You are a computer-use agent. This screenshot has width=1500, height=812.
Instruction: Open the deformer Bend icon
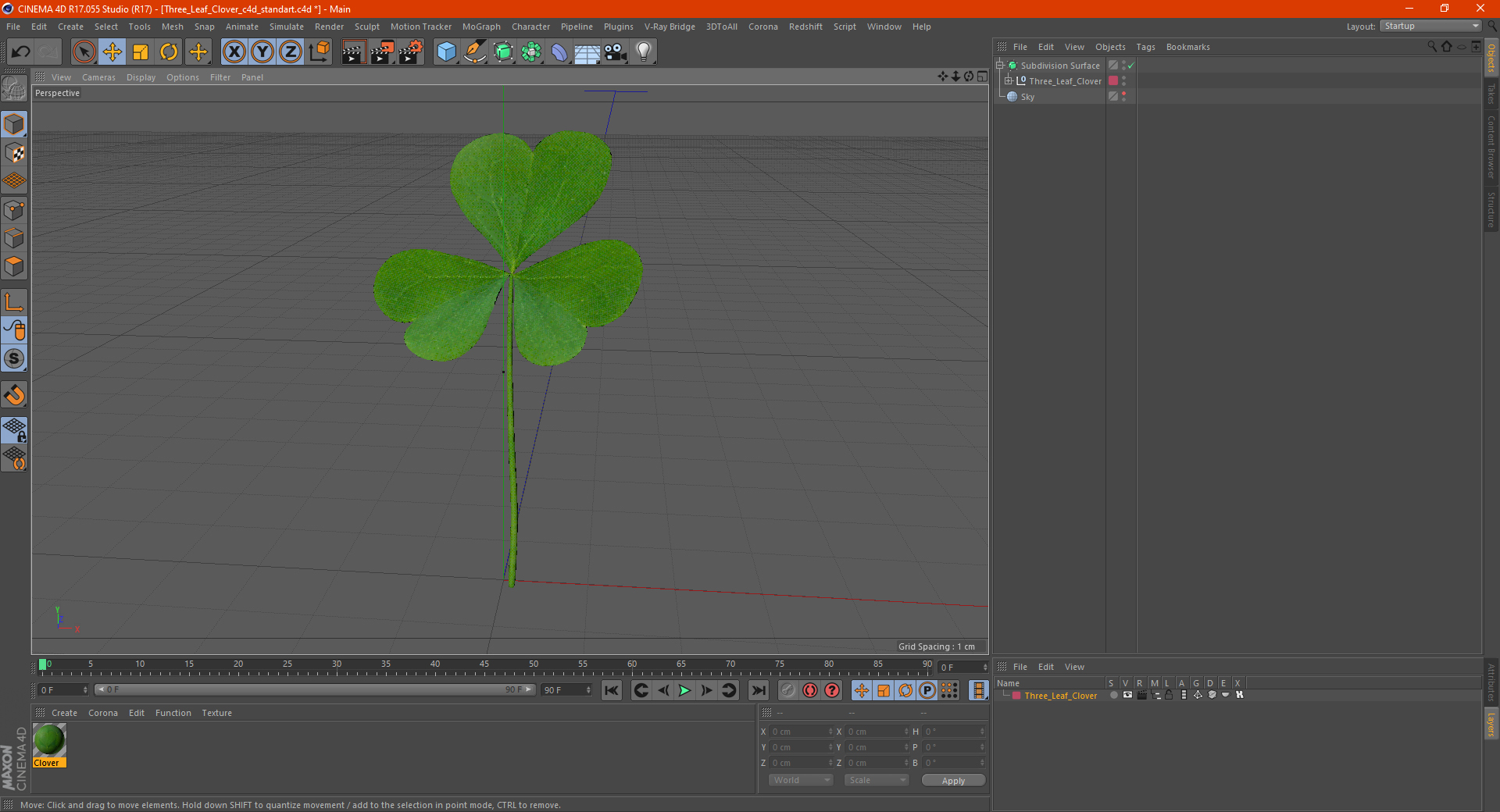tap(559, 52)
